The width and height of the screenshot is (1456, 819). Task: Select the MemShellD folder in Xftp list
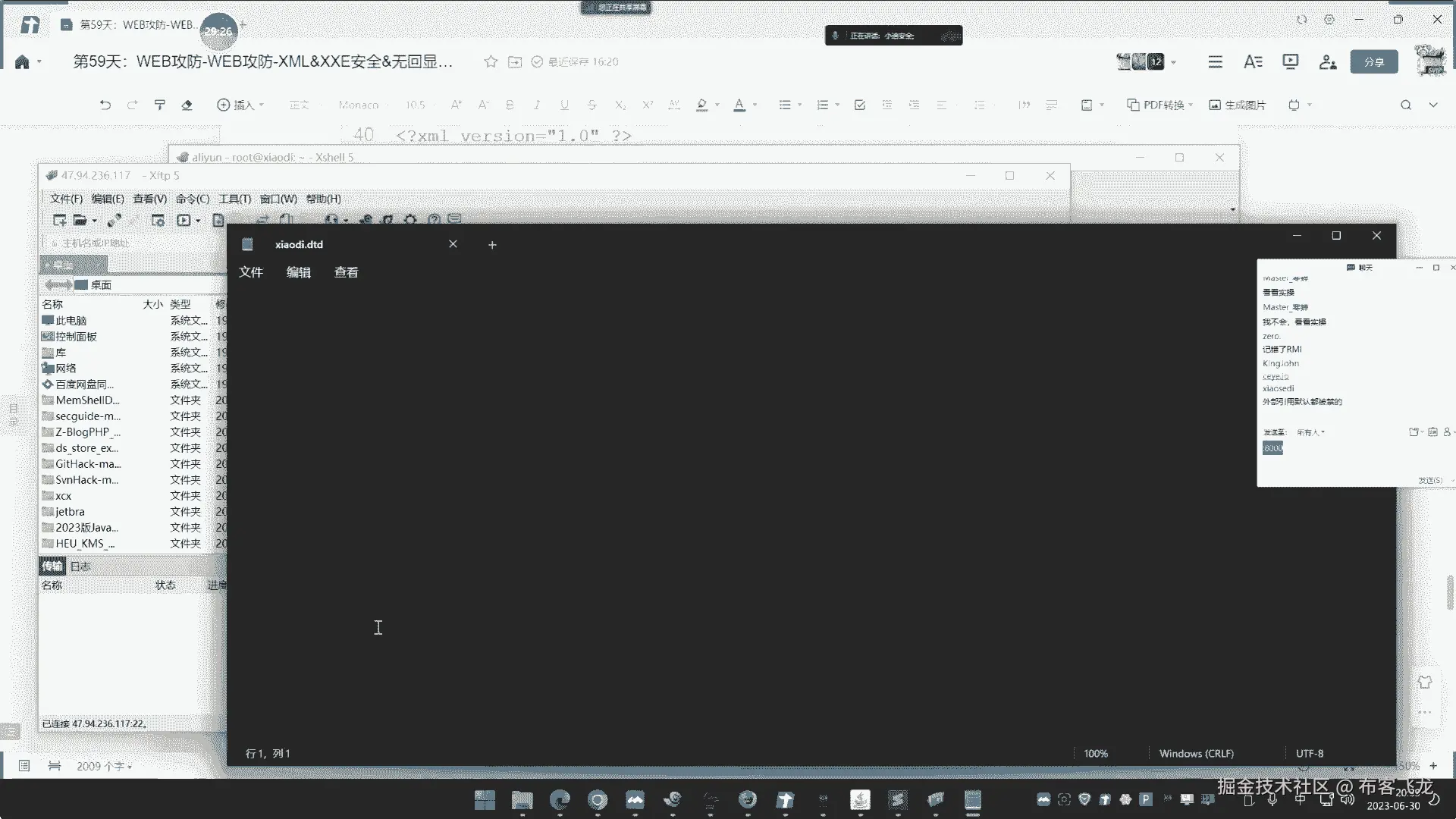tap(87, 400)
